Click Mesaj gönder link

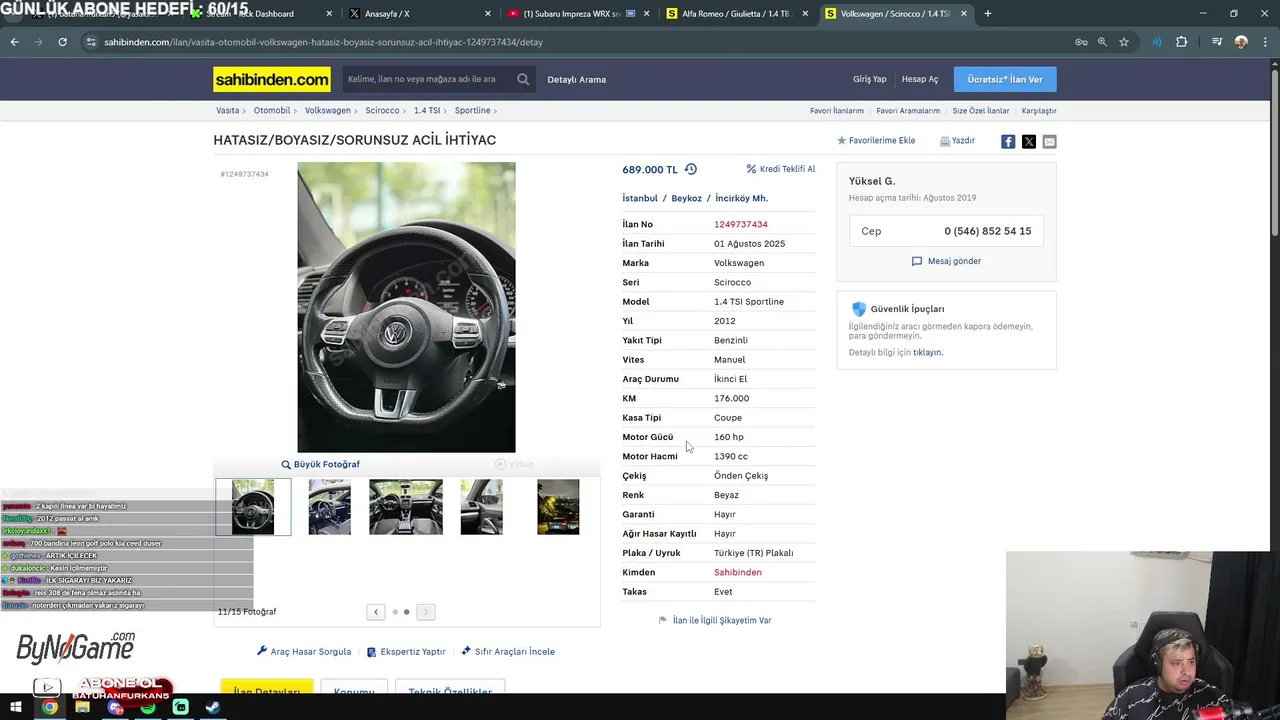[946, 261]
